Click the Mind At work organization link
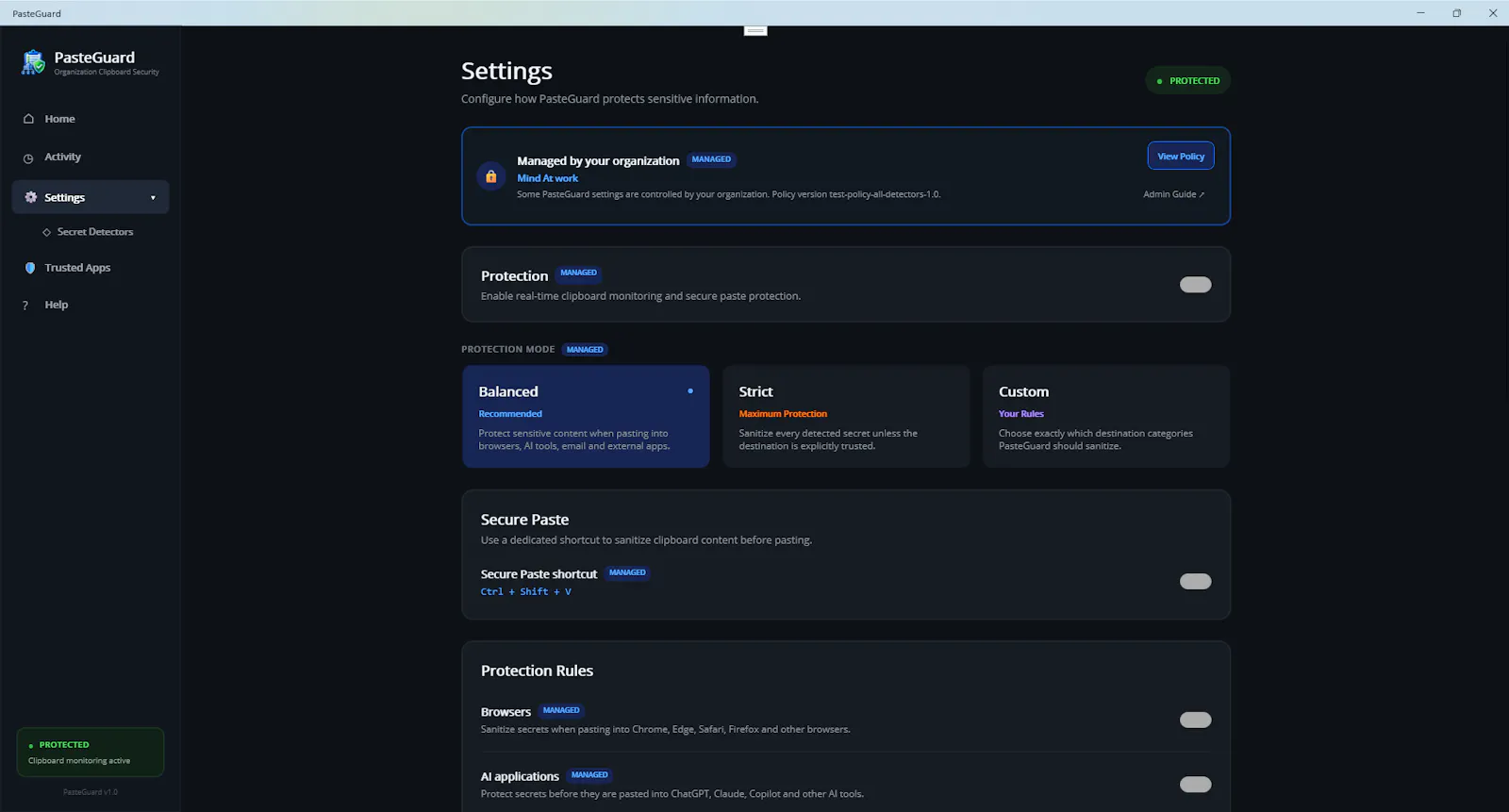This screenshot has height=812, width=1509. (x=547, y=178)
